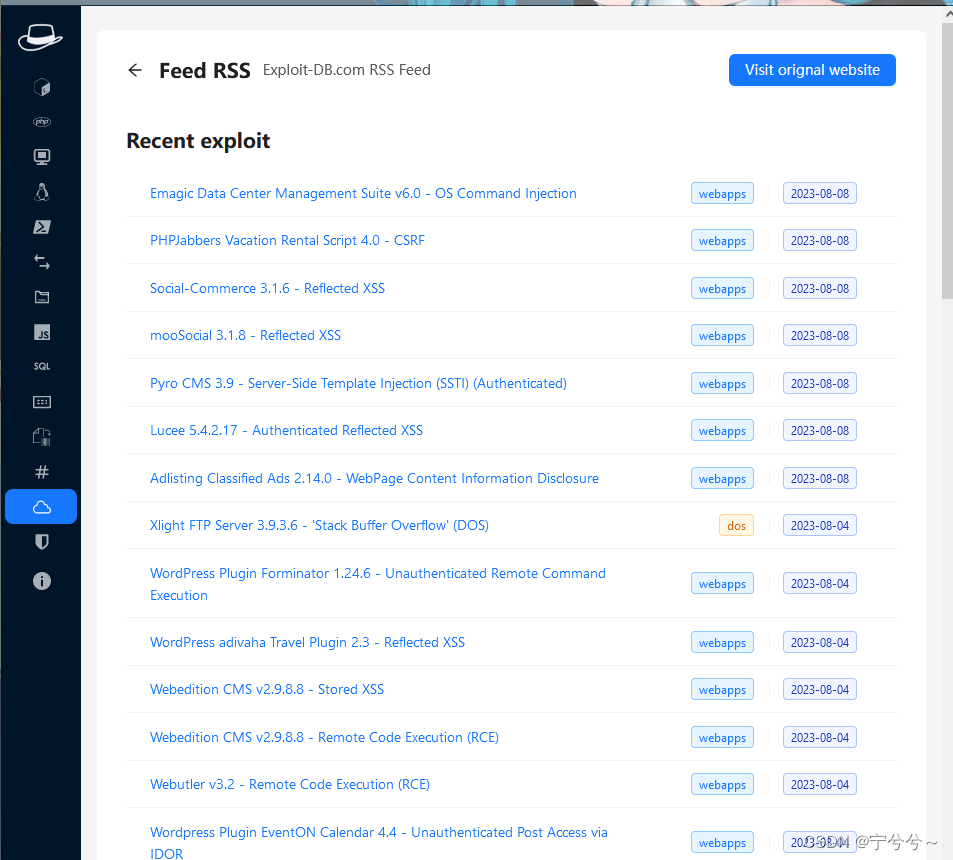The image size is (953, 860).
Task: Click 2023-08-08 date in Lucee row
Action: [x=819, y=430]
